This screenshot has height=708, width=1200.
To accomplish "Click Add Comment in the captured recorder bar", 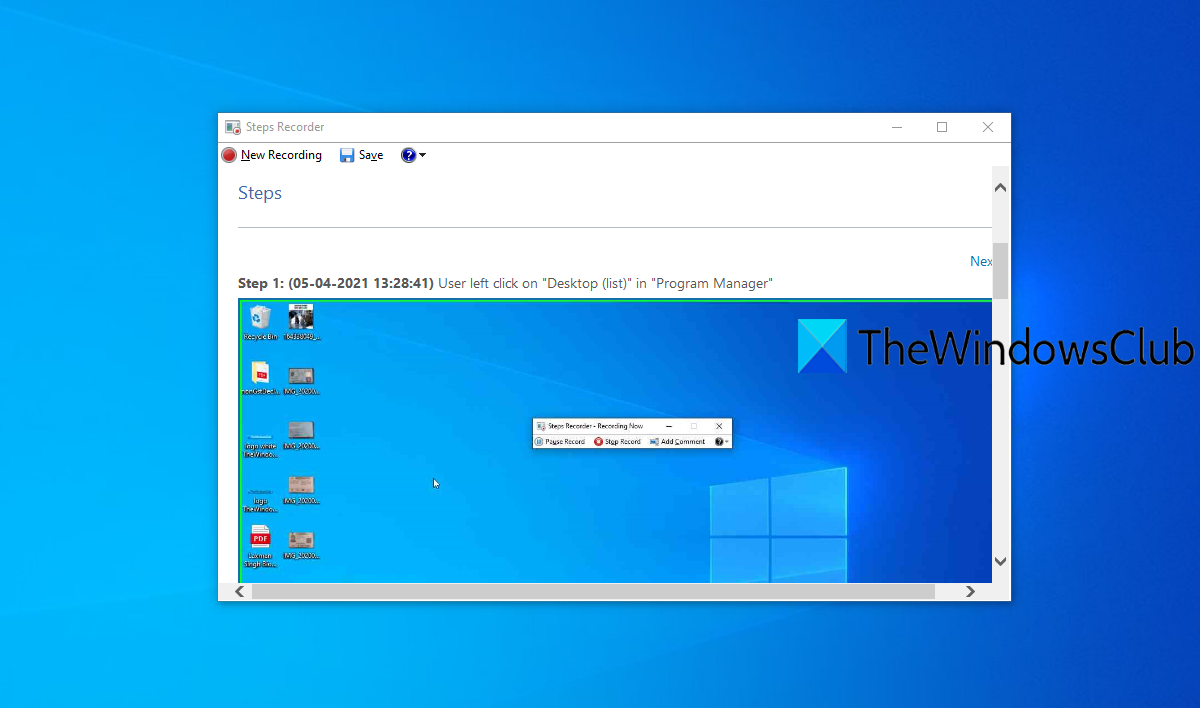I will point(677,441).
